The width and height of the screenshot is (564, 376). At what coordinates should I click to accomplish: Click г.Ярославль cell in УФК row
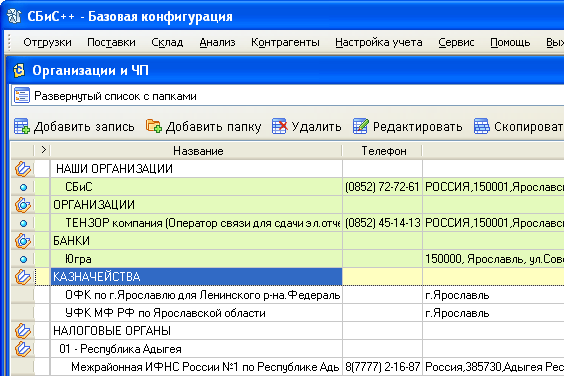click(494, 313)
